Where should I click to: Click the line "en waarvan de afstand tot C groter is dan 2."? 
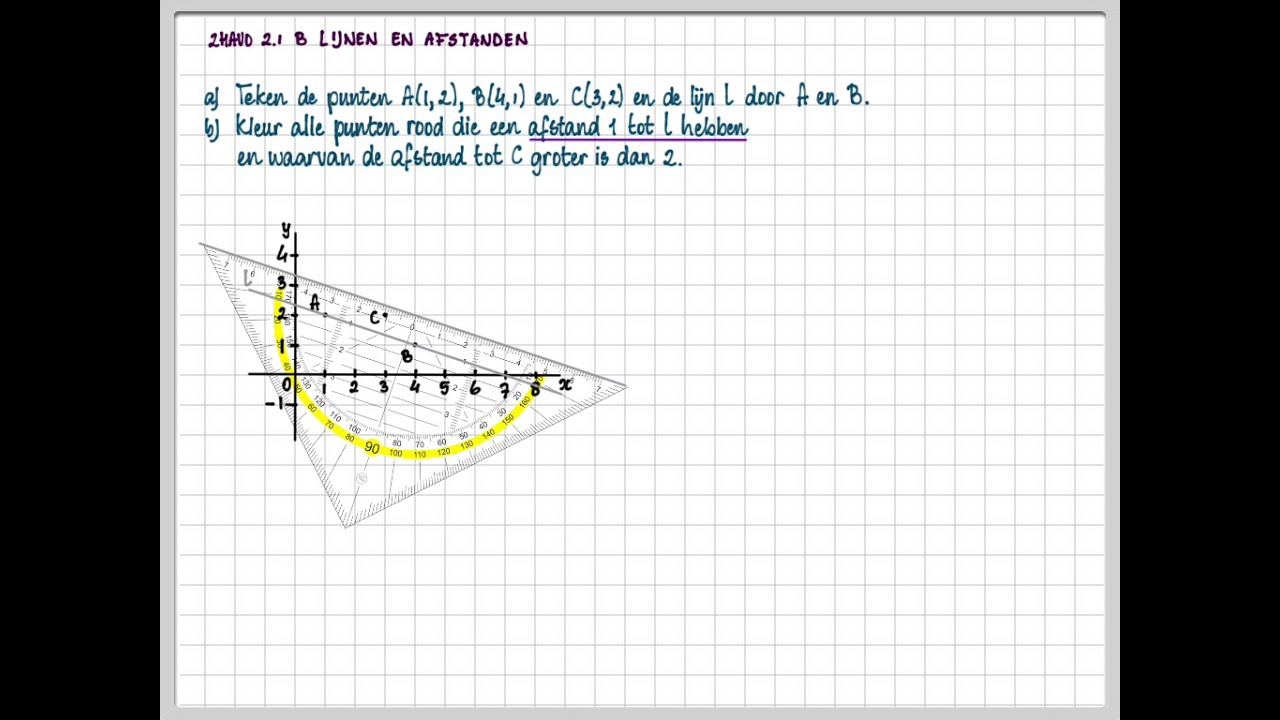point(459,158)
